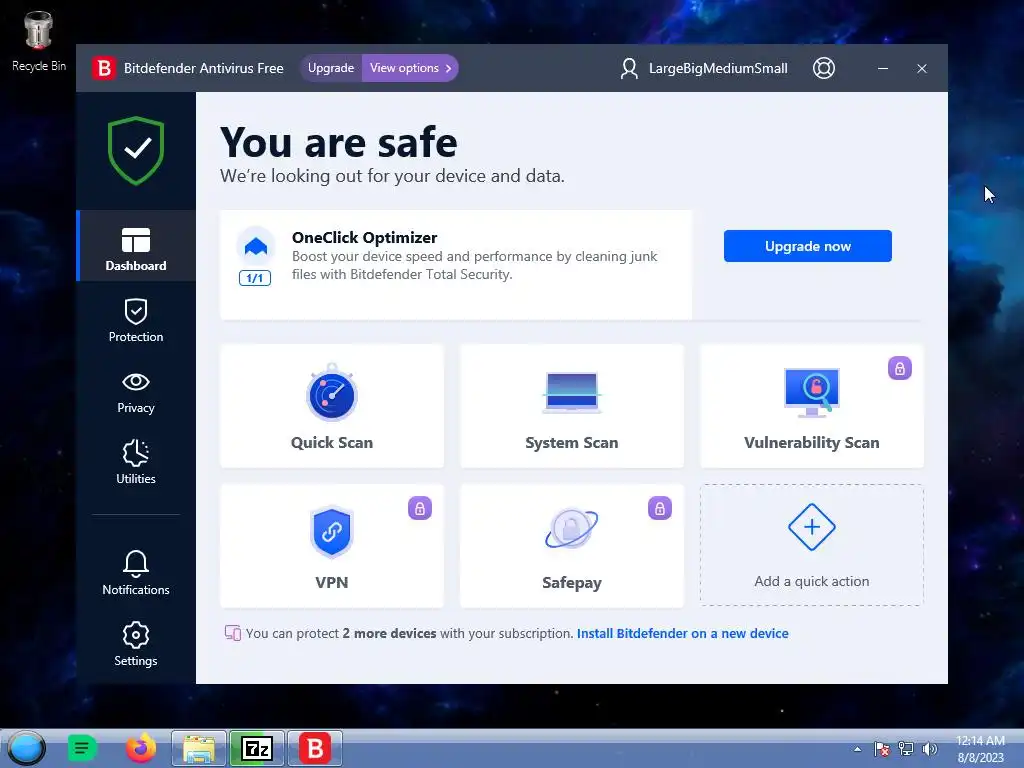
Task: Click the taskbar clock showing 12:14 AM
Action: (x=980, y=749)
